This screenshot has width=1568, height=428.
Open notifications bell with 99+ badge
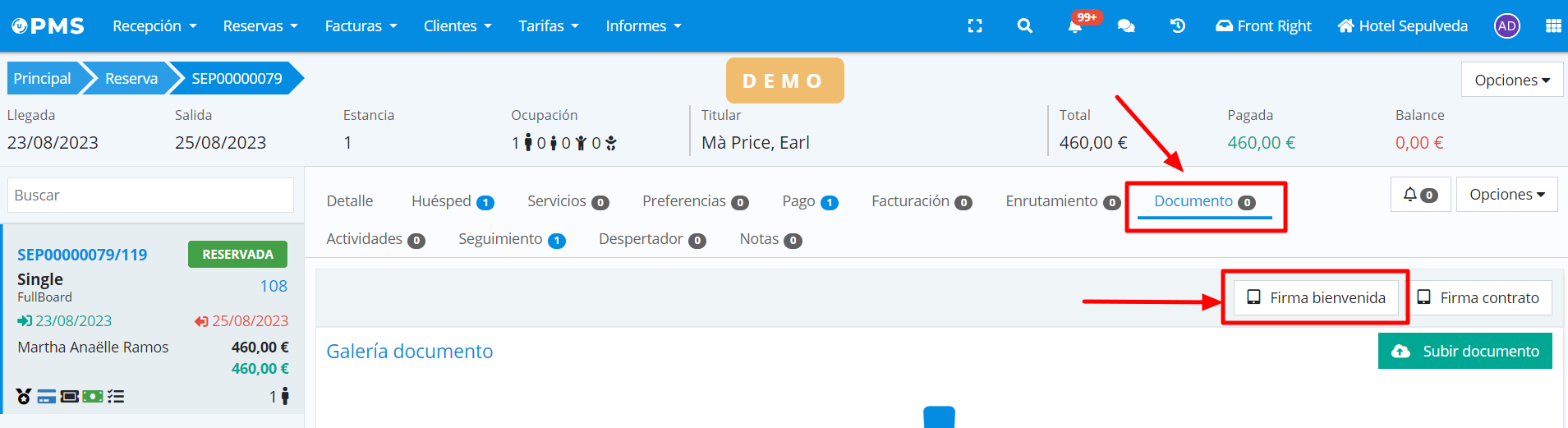[1075, 26]
